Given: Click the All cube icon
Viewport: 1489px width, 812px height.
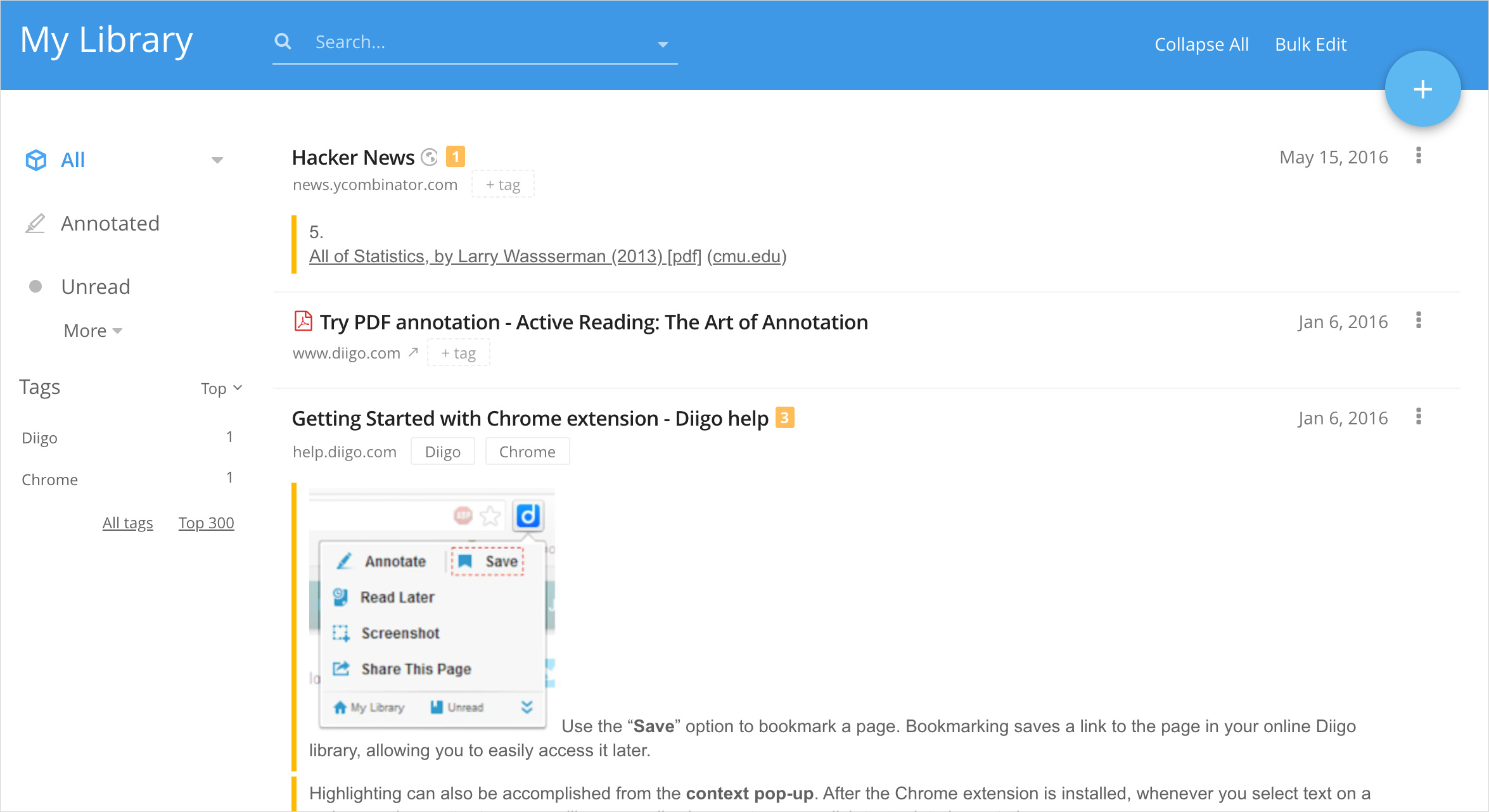Looking at the screenshot, I should pyautogui.click(x=36, y=160).
